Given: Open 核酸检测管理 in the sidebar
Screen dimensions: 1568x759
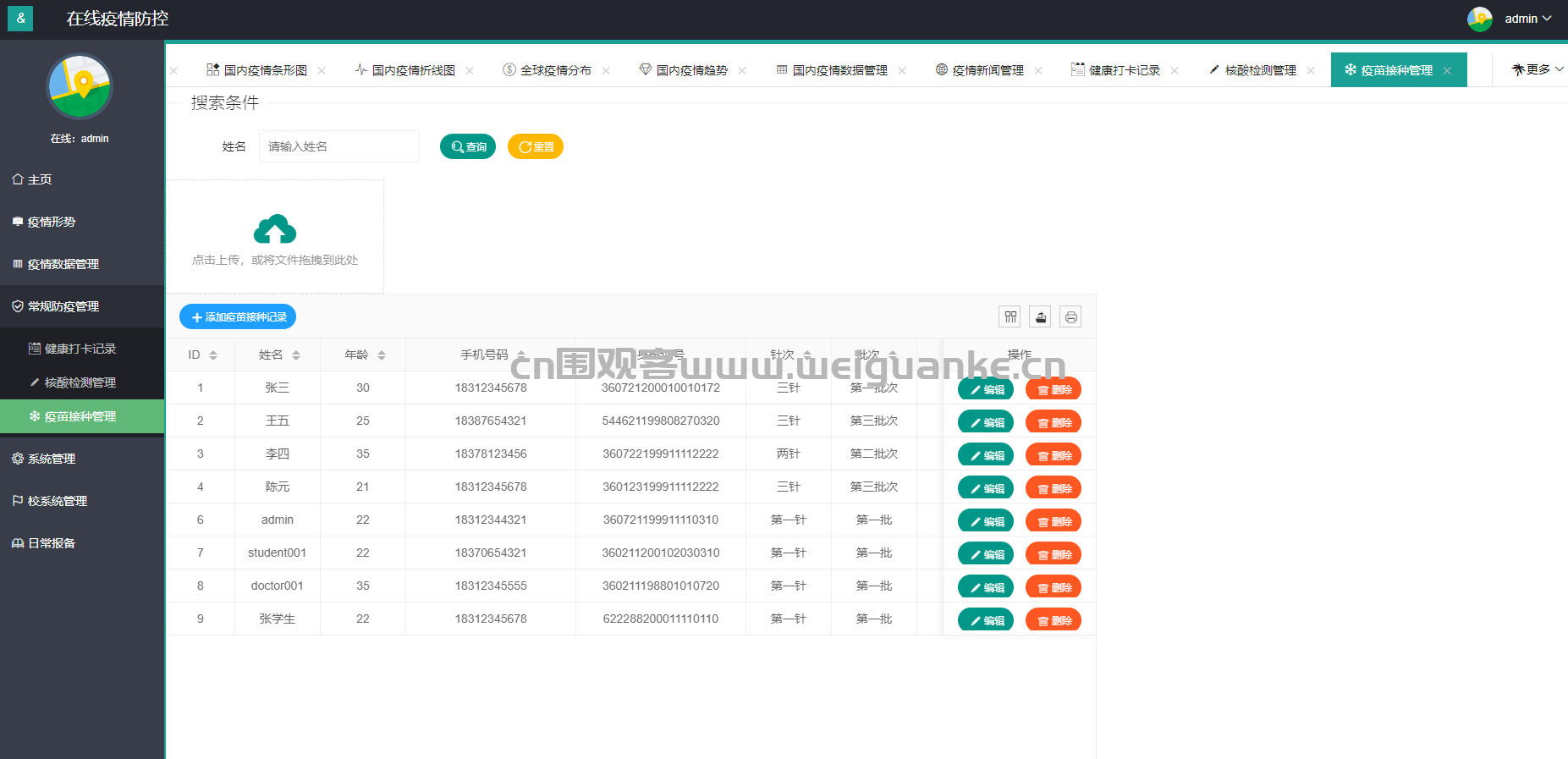Looking at the screenshot, I should pyautogui.click(x=80, y=382).
